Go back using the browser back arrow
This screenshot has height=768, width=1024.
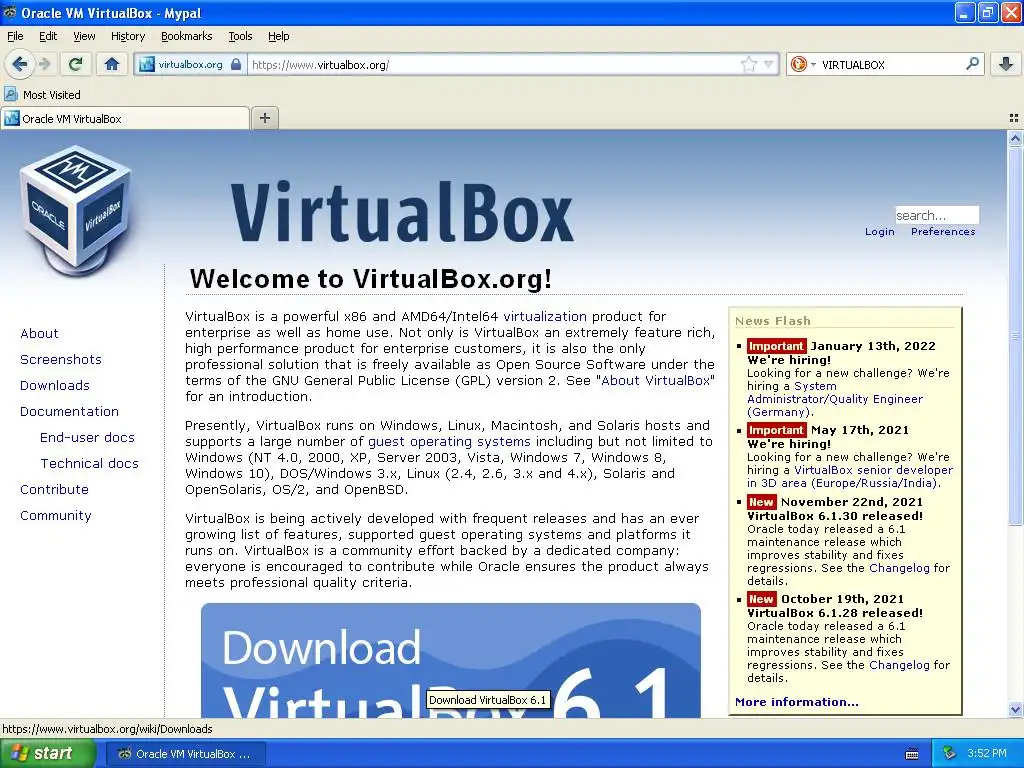pos(19,64)
